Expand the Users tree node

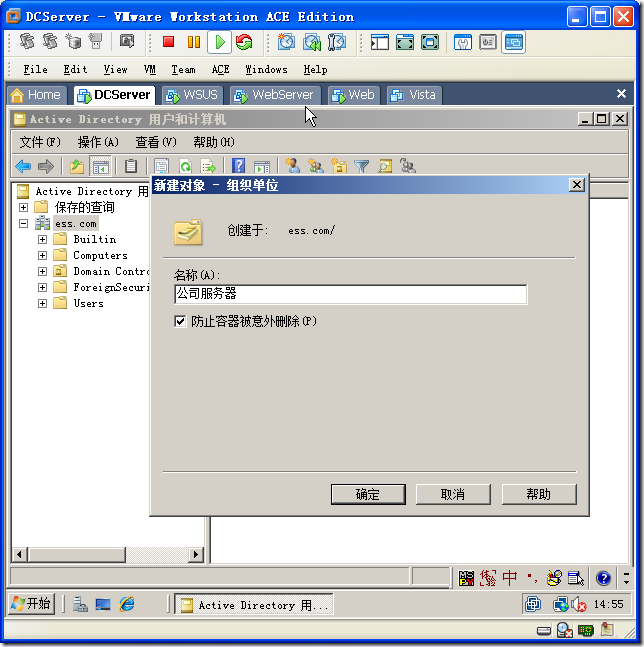pos(42,303)
